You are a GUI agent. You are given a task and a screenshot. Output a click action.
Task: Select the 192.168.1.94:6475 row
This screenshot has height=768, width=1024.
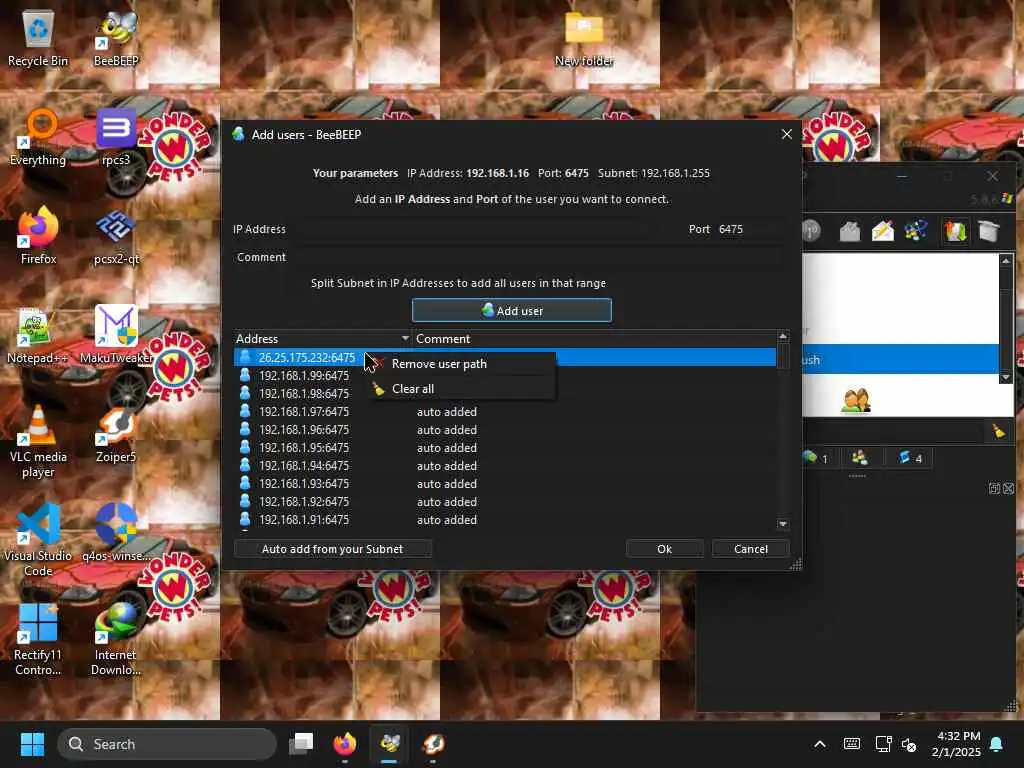pyautogui.click(x=505, y=466)
